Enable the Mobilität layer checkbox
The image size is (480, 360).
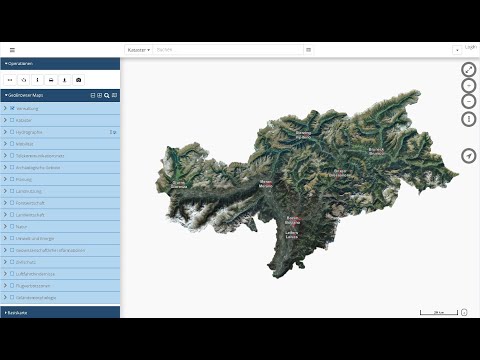12,144
